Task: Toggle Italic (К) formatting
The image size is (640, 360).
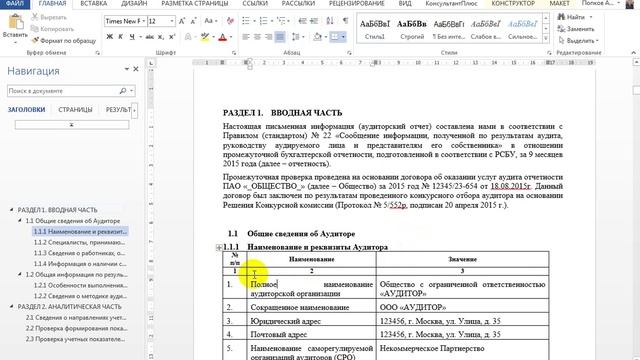Action: click(x=120, y=37)
